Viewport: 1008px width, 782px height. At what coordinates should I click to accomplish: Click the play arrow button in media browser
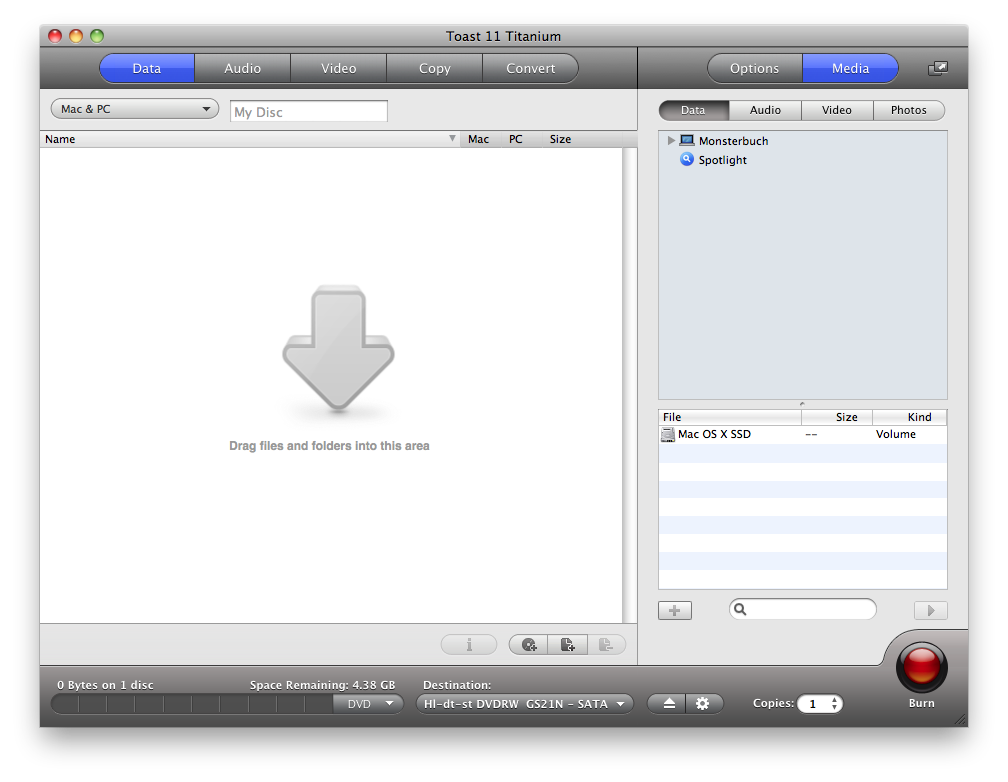tap(930, 610)
